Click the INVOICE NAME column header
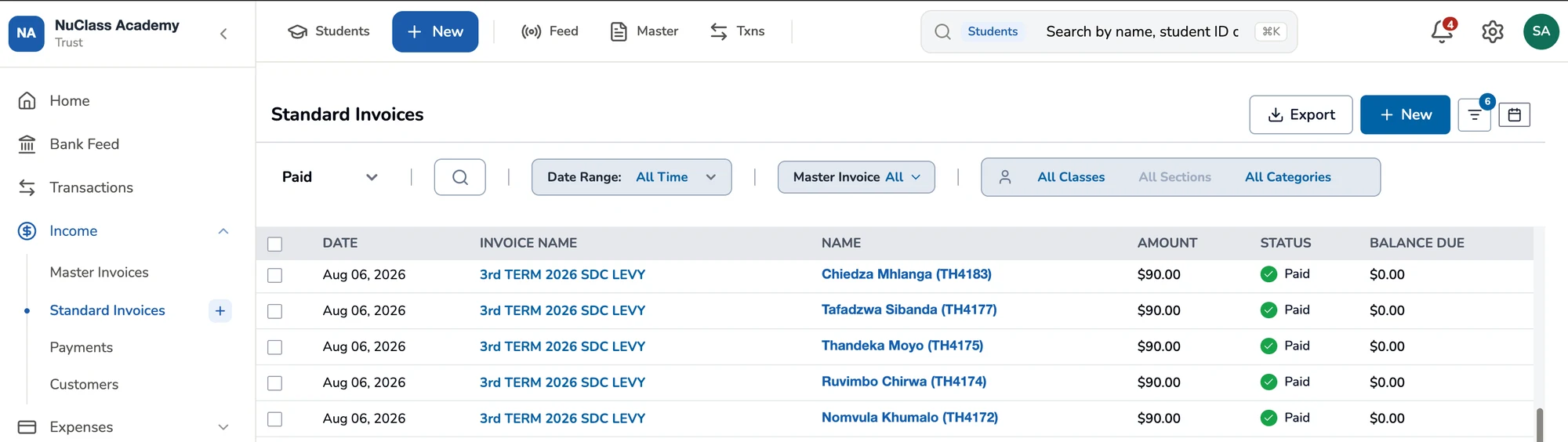 (528, 243)
